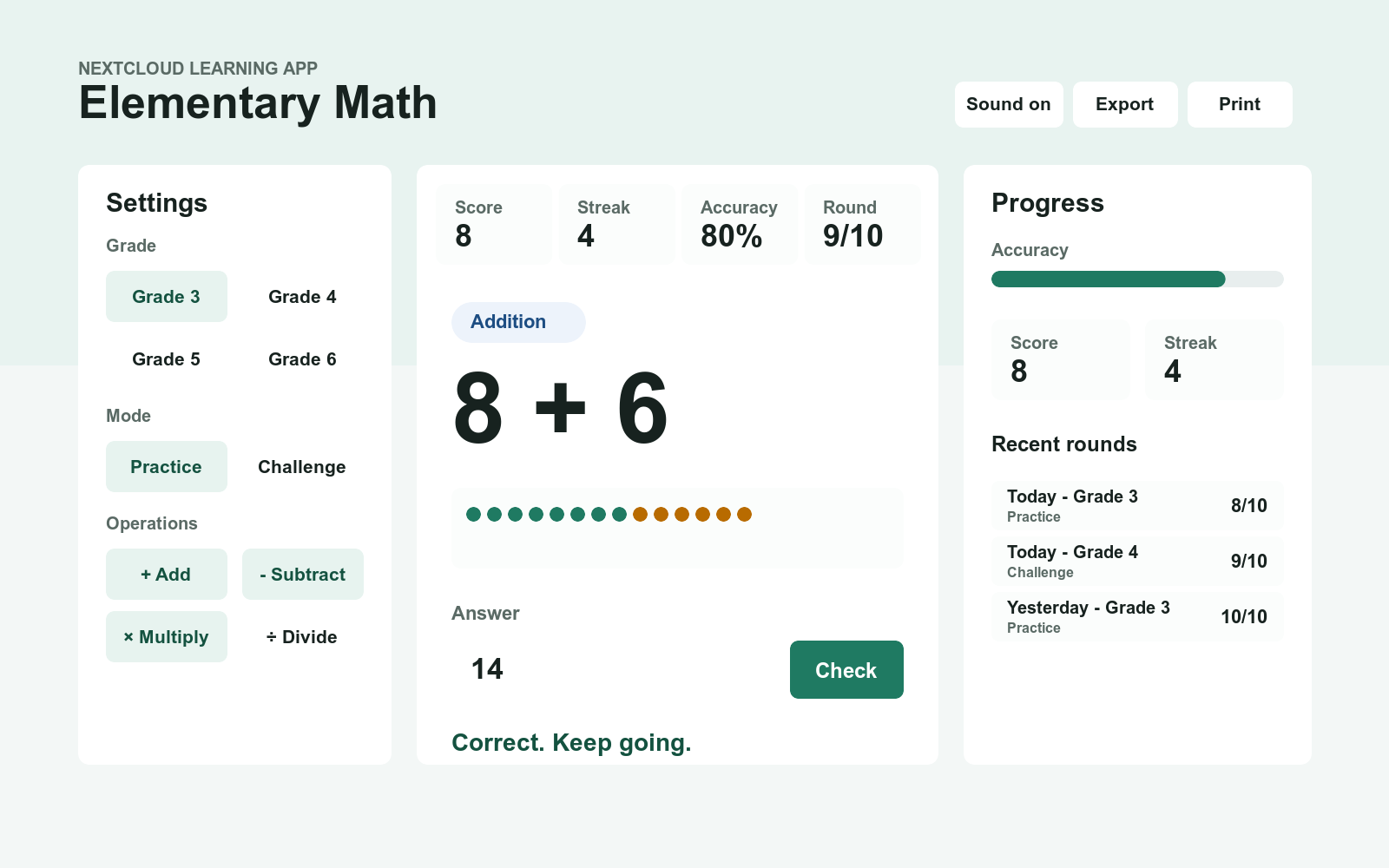Click the Progress heading
The image size is (1389, 868).
[1048, 203]
